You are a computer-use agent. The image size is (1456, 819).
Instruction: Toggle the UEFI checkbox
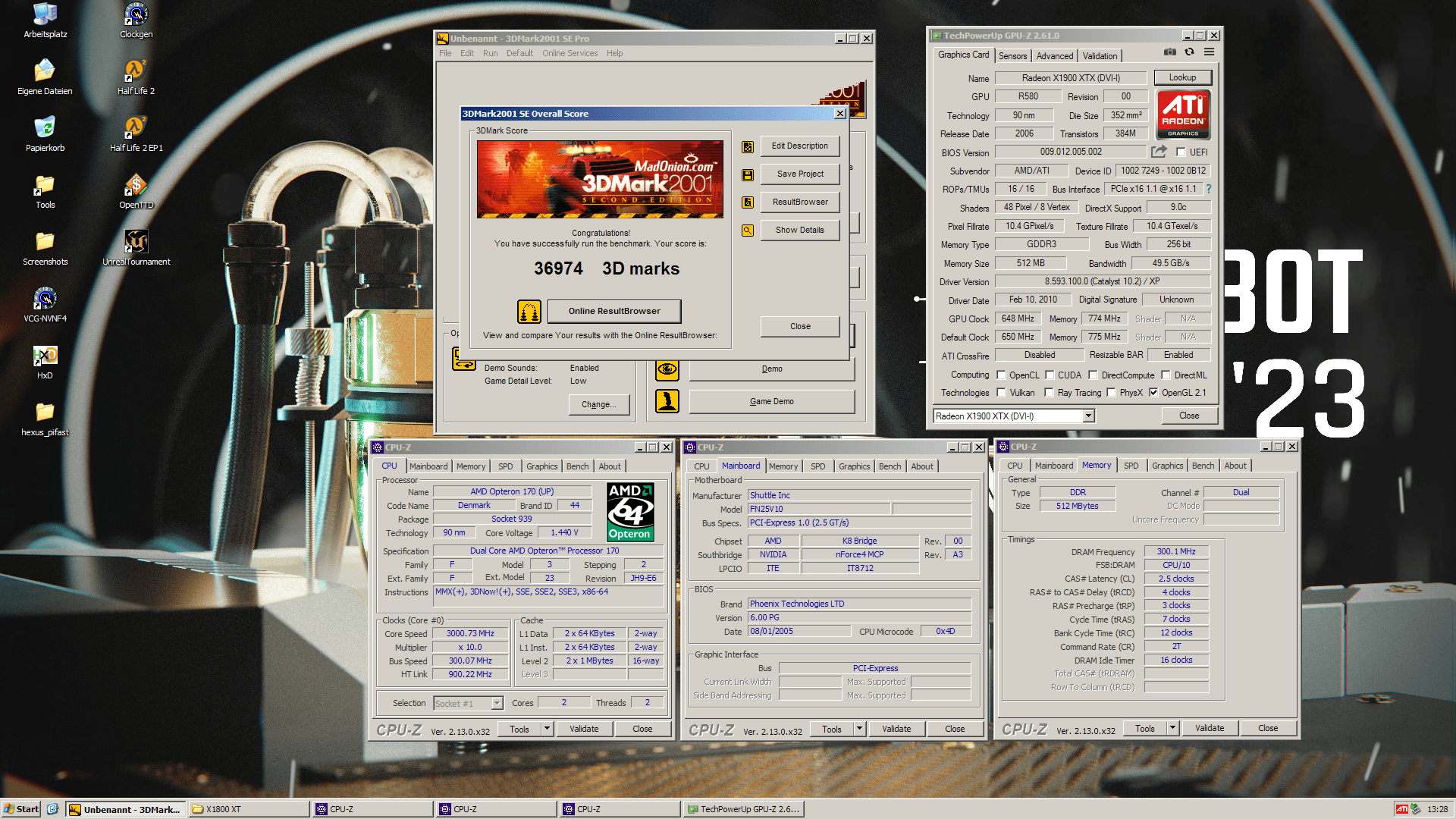coord(1181,152)
